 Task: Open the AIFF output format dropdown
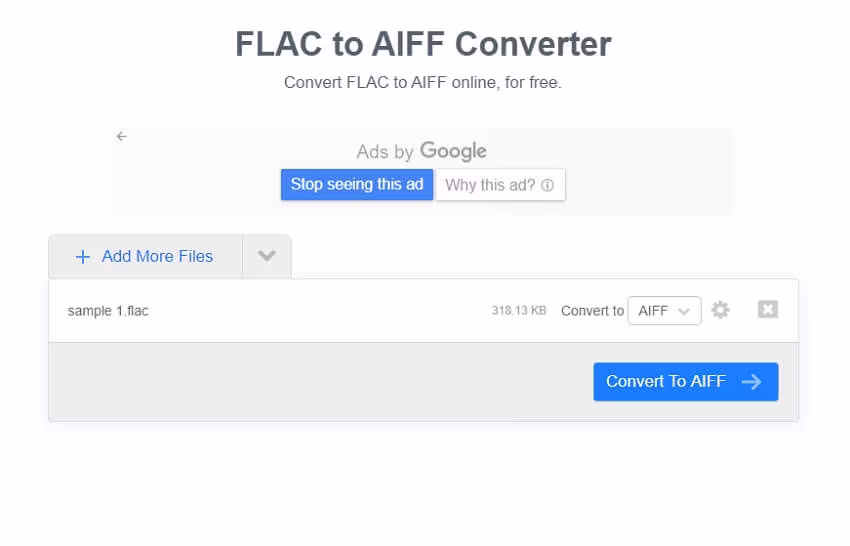(663, 311)
